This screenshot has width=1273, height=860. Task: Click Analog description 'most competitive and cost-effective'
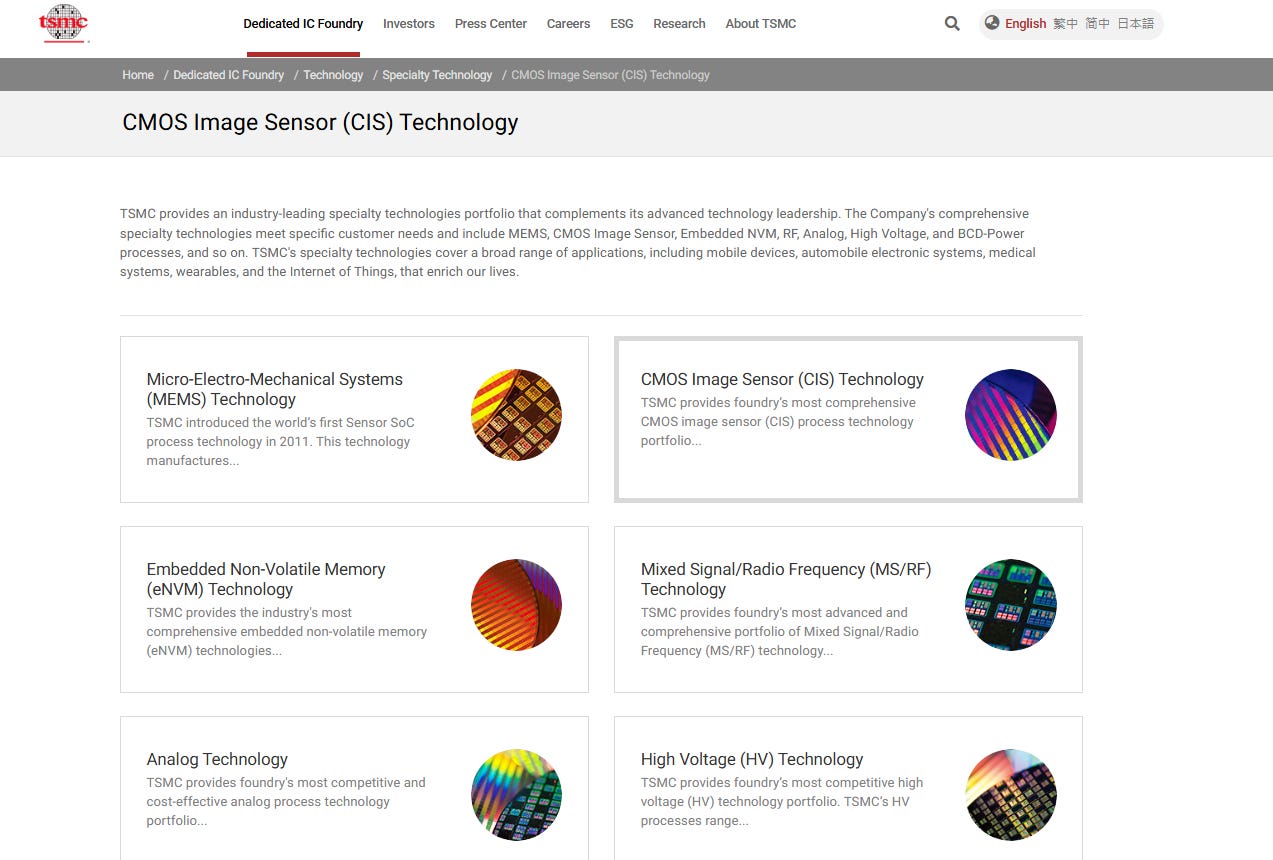tap(286, 802)
